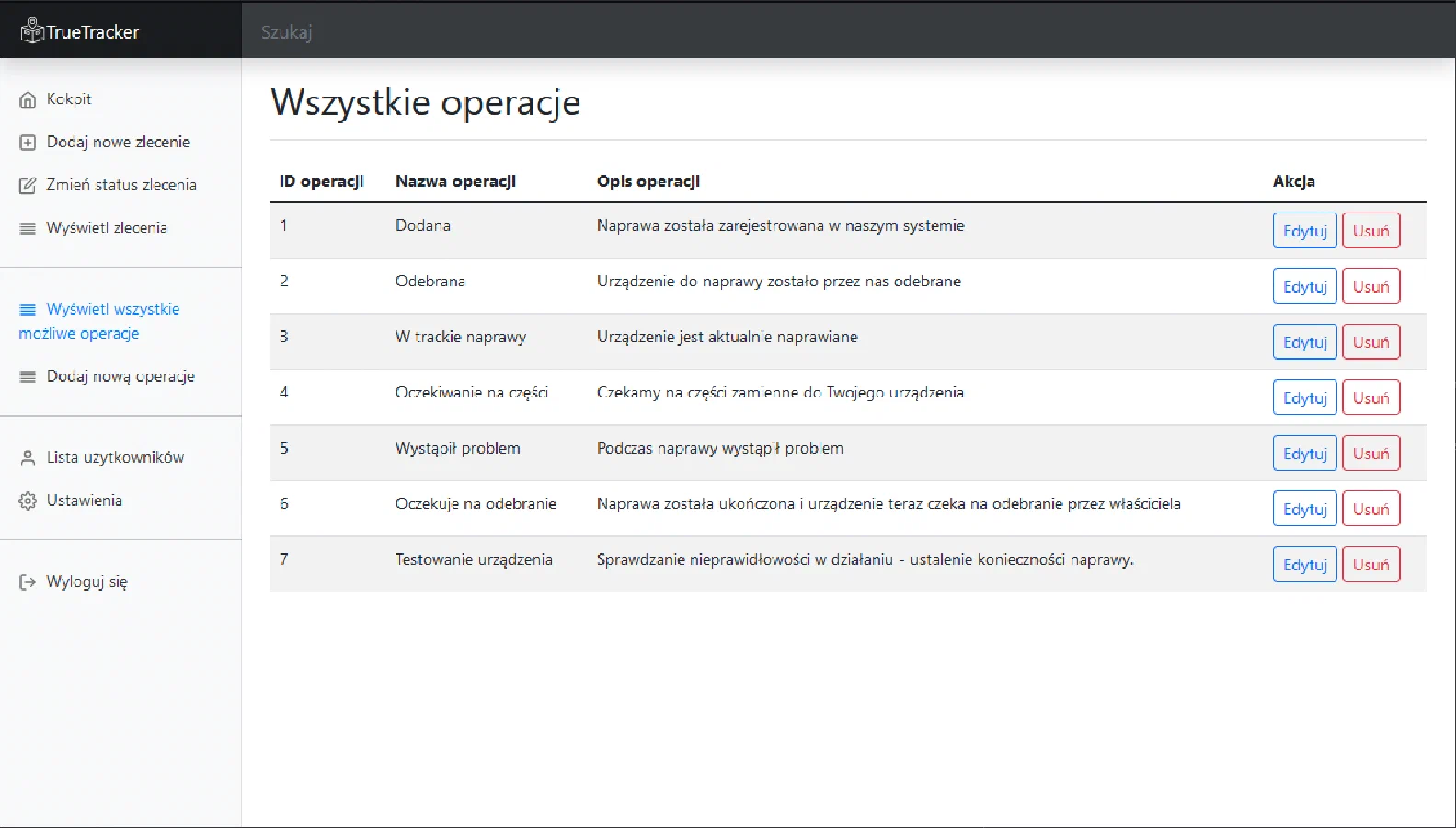Click the edit icon beside Zmień status zlecenia
The image size is (1456, 828).
click(28, 186)
